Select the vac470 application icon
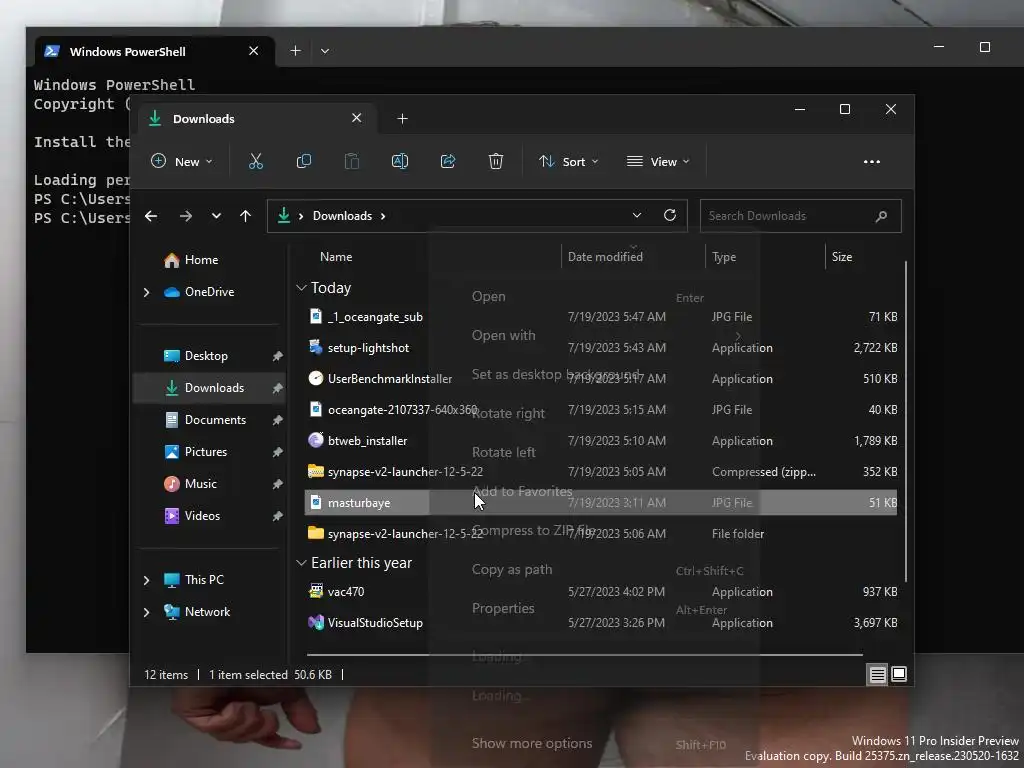Image resolution: width=1024 pixels, height=768 pixels. tap(315, 591)
